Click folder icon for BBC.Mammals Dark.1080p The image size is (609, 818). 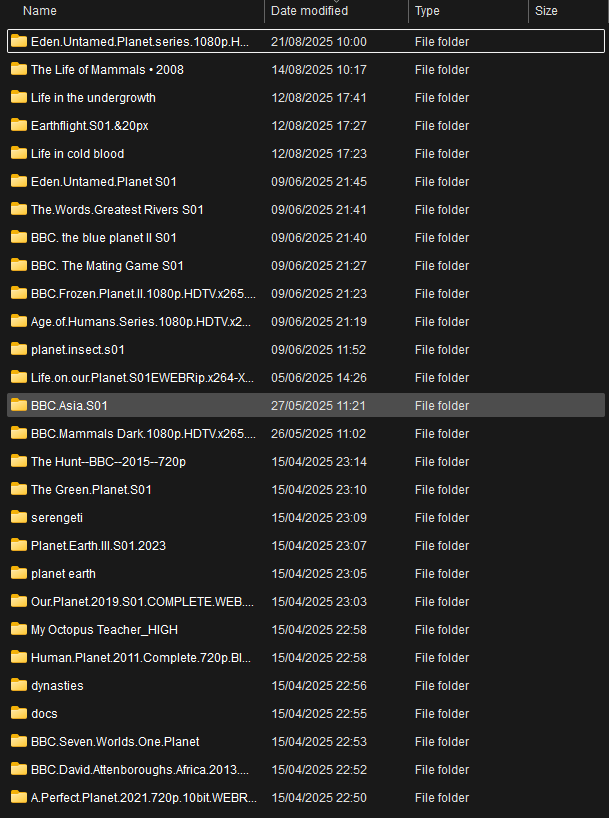19,434
